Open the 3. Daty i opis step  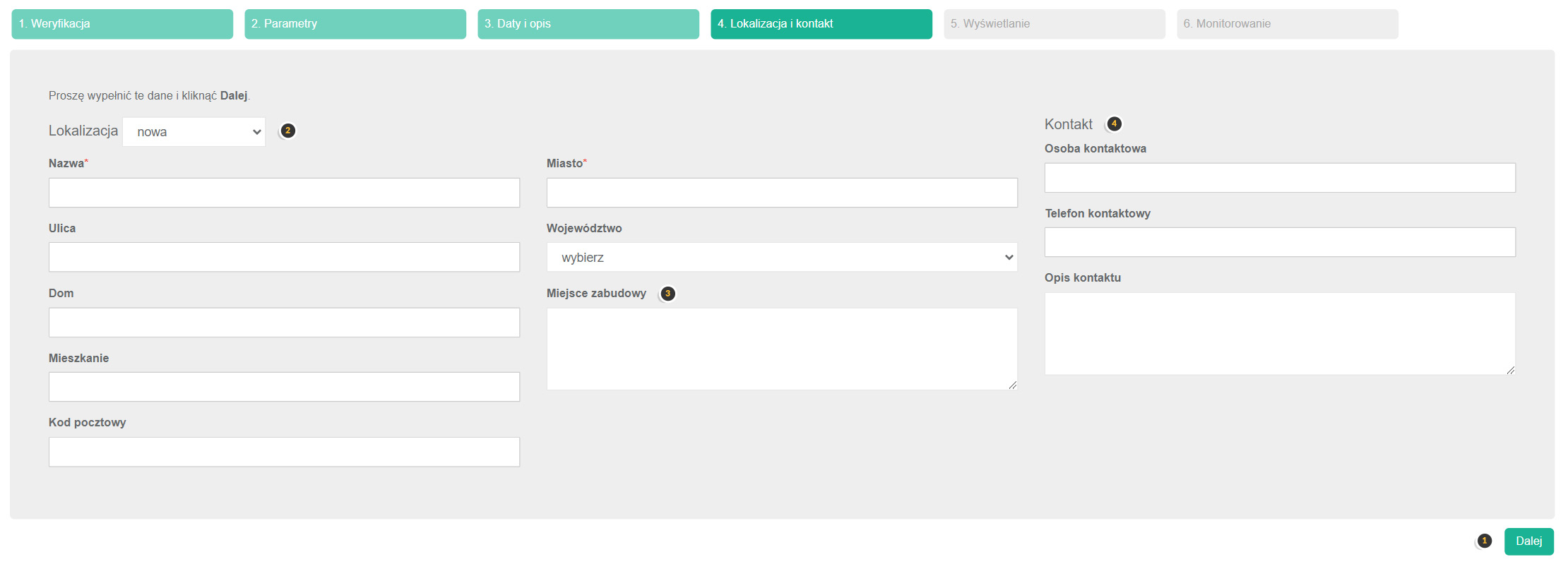588,24
